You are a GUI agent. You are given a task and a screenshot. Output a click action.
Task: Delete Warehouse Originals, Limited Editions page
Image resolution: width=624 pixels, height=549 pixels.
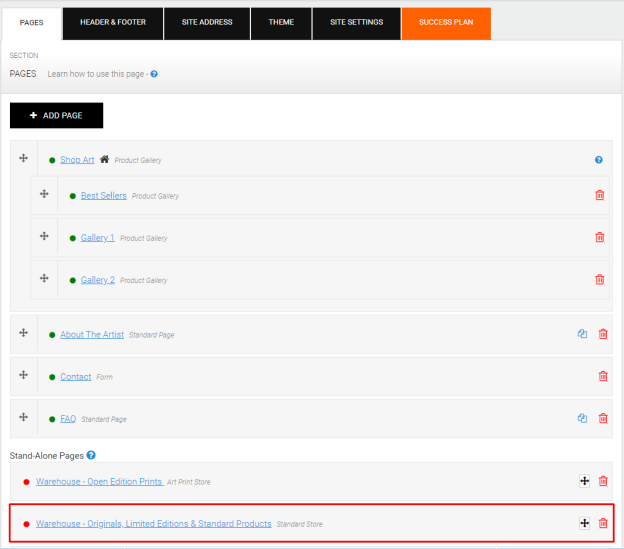(x=603, y=523)
